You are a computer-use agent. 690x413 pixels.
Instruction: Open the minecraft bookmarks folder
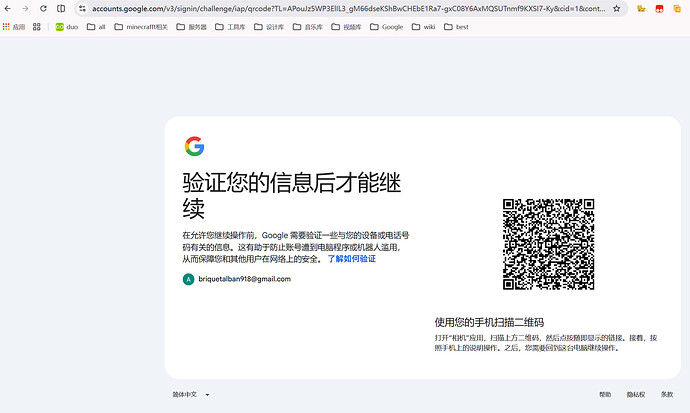coord(141,27)
